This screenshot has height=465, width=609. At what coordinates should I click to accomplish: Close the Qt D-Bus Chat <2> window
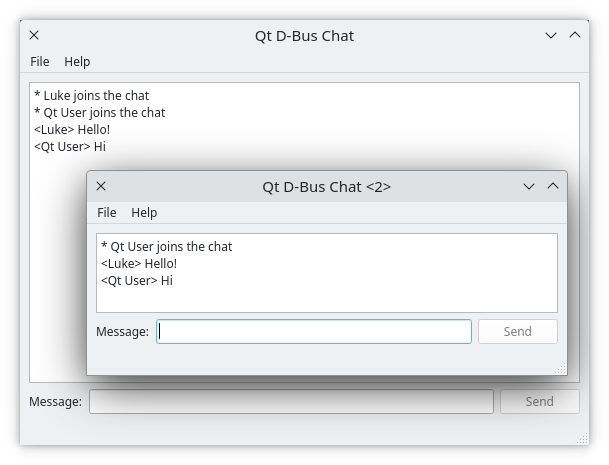pyautogui.click(x=101, y=186)
